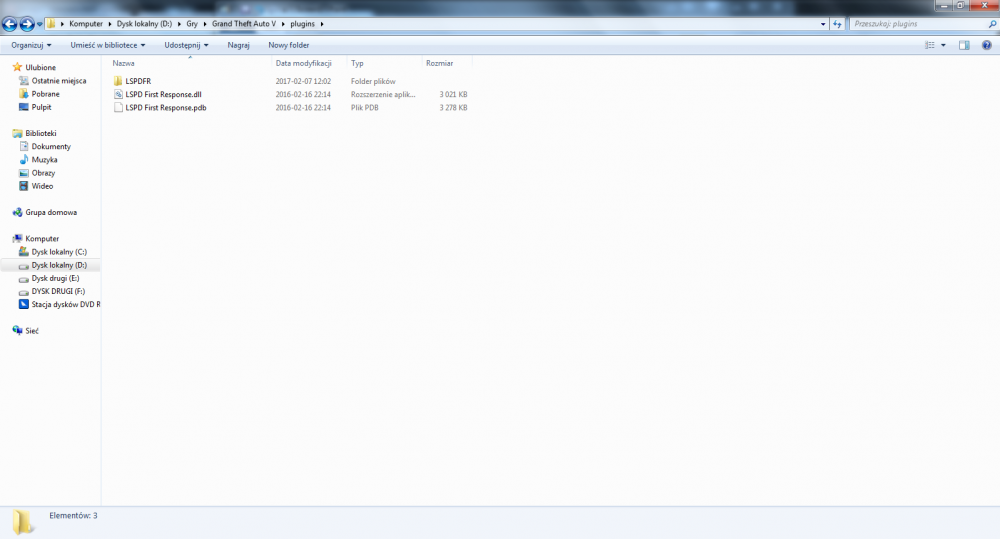Open the Organizuj menu
The height and width of the screenshot is (539, 1000).
click(x=31, y=45)
